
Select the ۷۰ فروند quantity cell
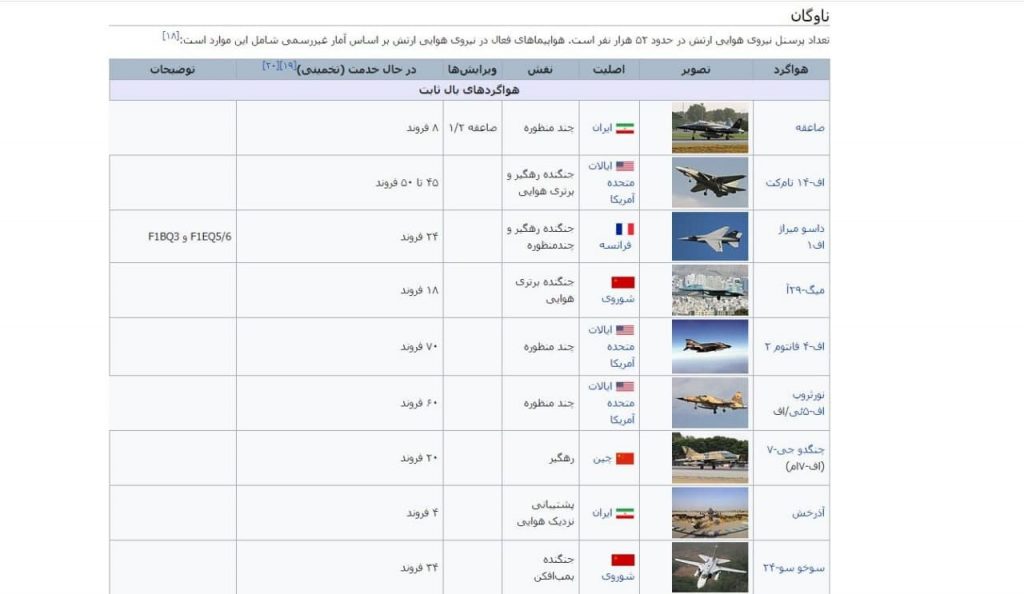click(340, 347)
